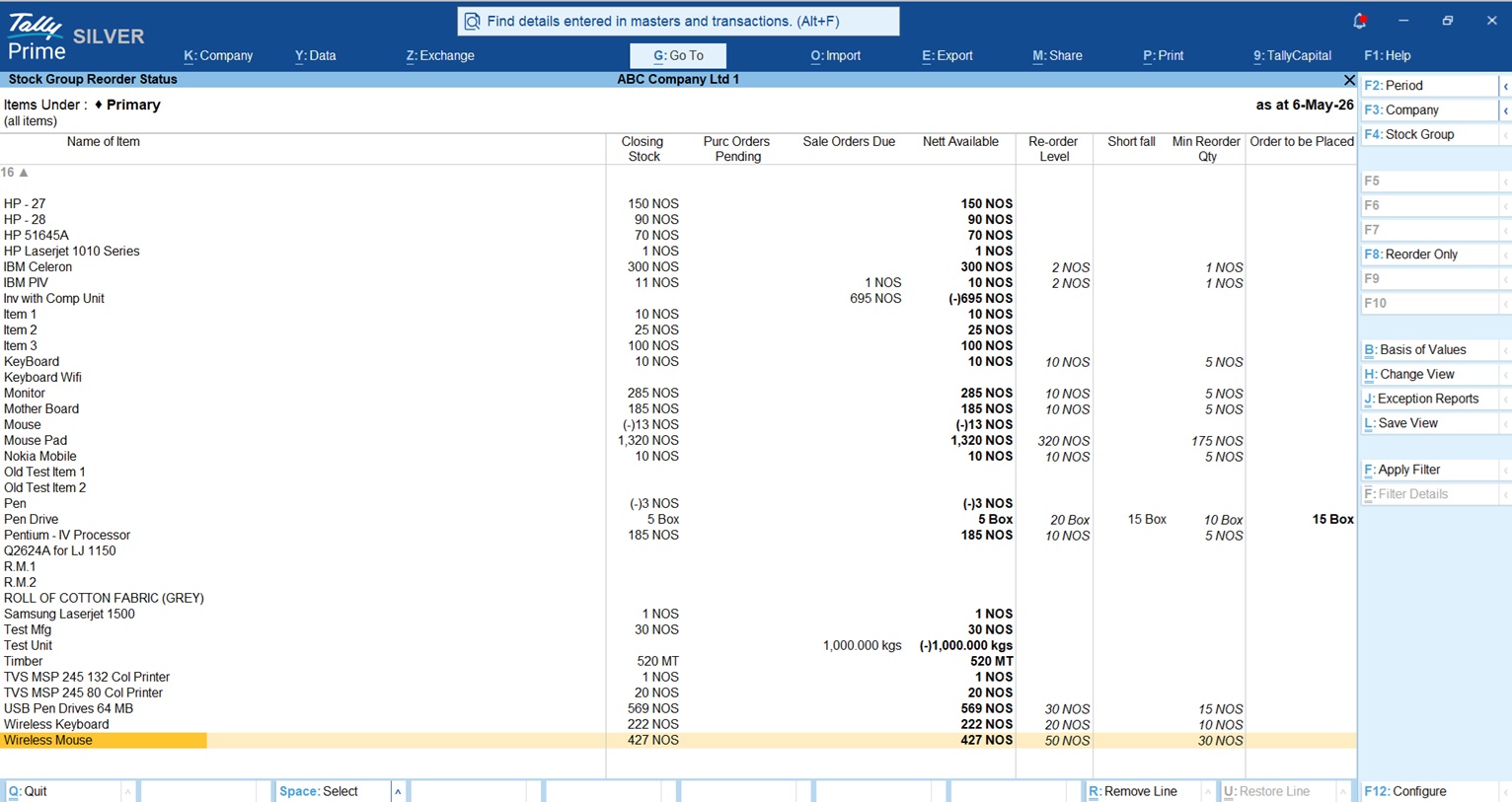Select the 'Wireless Mouse' item row
1512x802 pixels.
[678, 741]
